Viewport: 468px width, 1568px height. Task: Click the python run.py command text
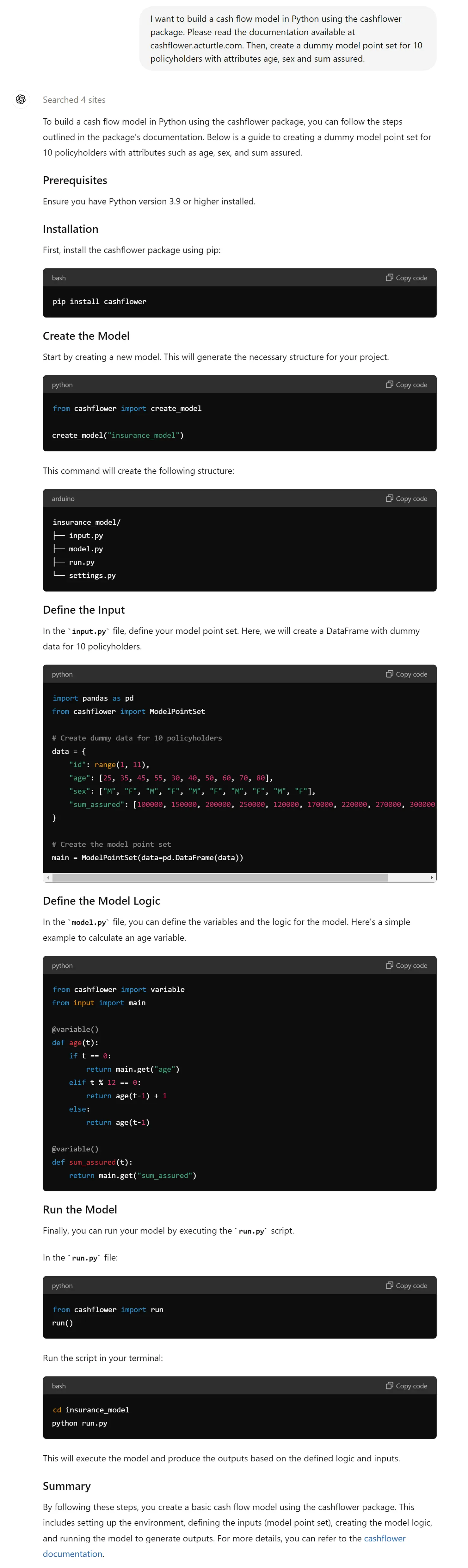80,1423
